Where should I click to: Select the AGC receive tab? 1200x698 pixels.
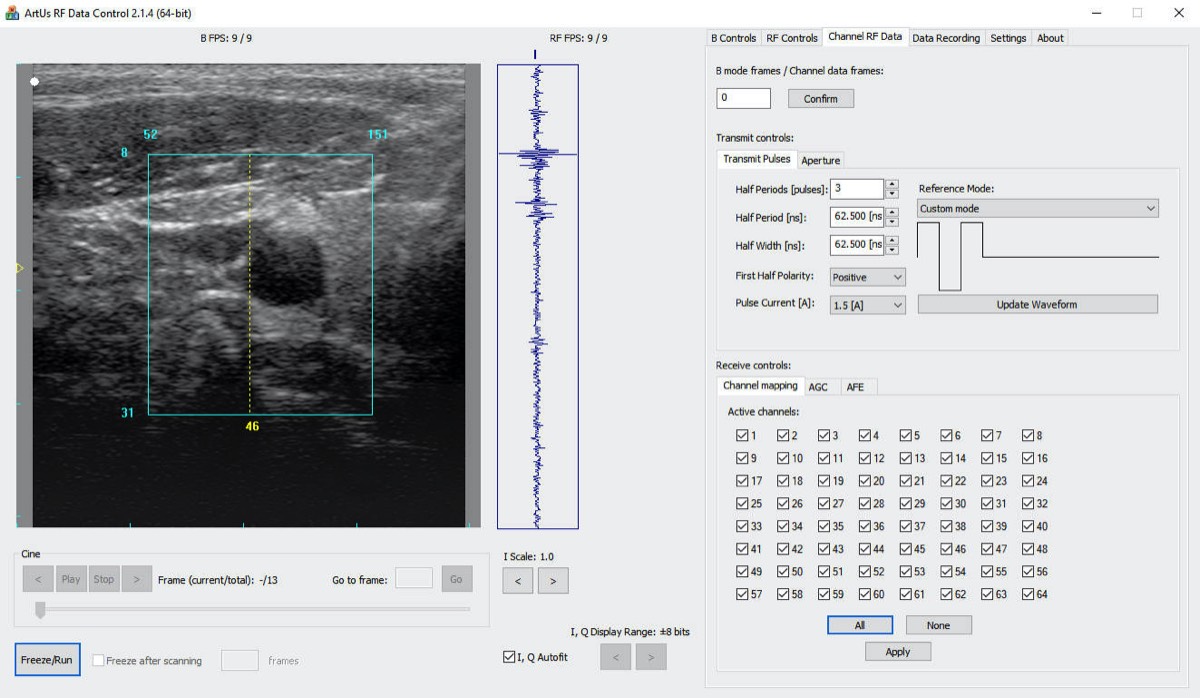818,387
